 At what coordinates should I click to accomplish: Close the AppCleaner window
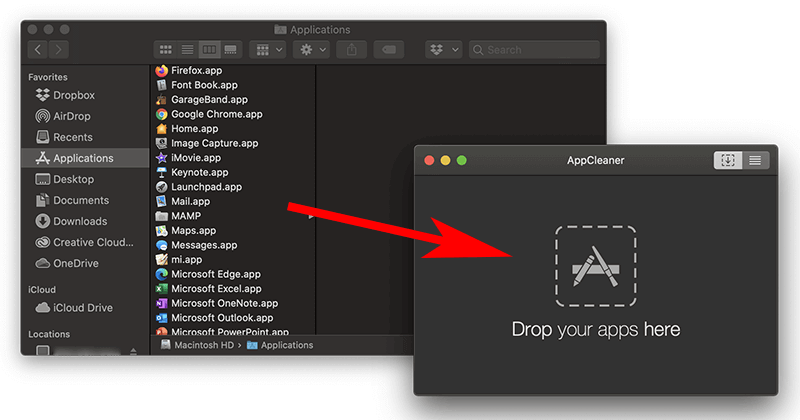429,160
